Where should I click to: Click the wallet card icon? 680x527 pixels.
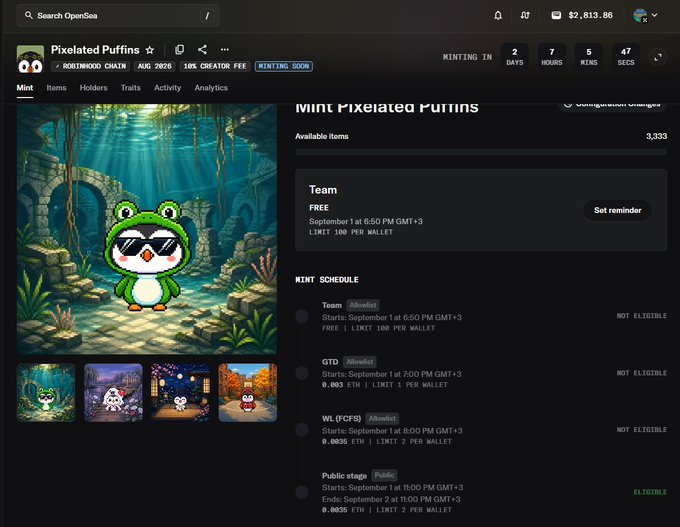tap(556, 16)
